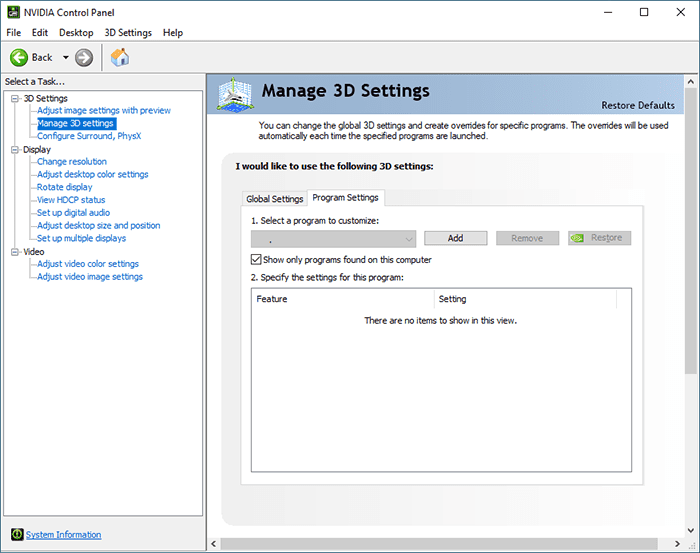This screenshot has width=700, height=553.
Task: Open Set up digital audio
Action: pyautogui.click(x=73, y=212)
